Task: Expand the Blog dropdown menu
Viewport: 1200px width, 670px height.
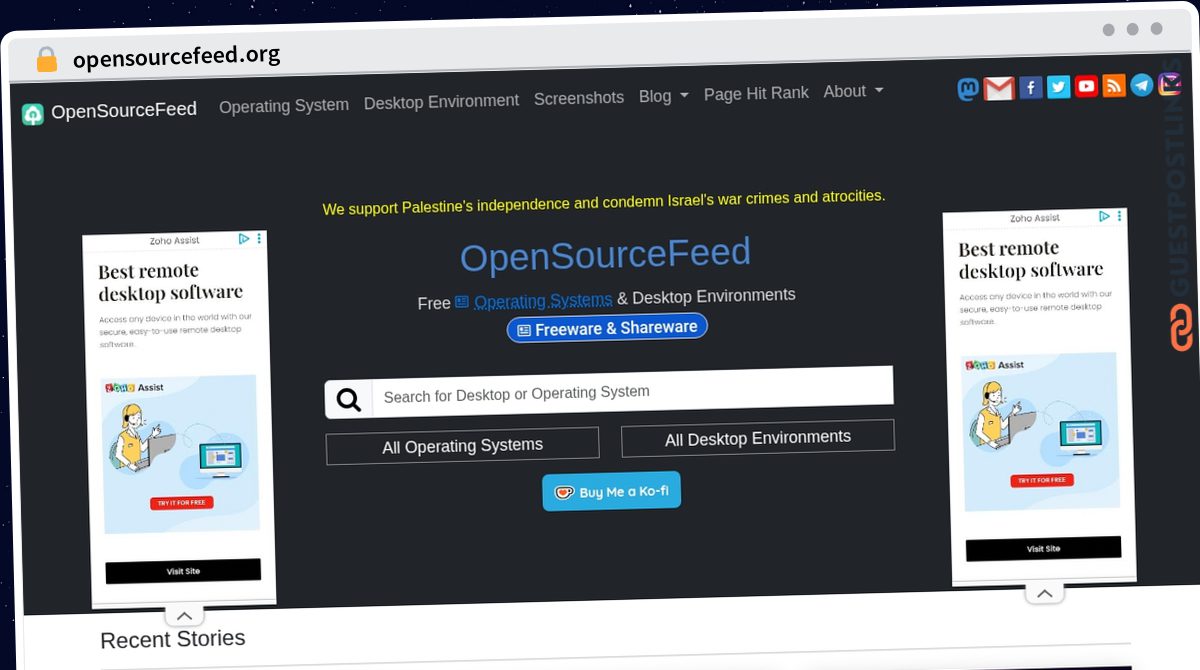Action: tap(664, 96)
